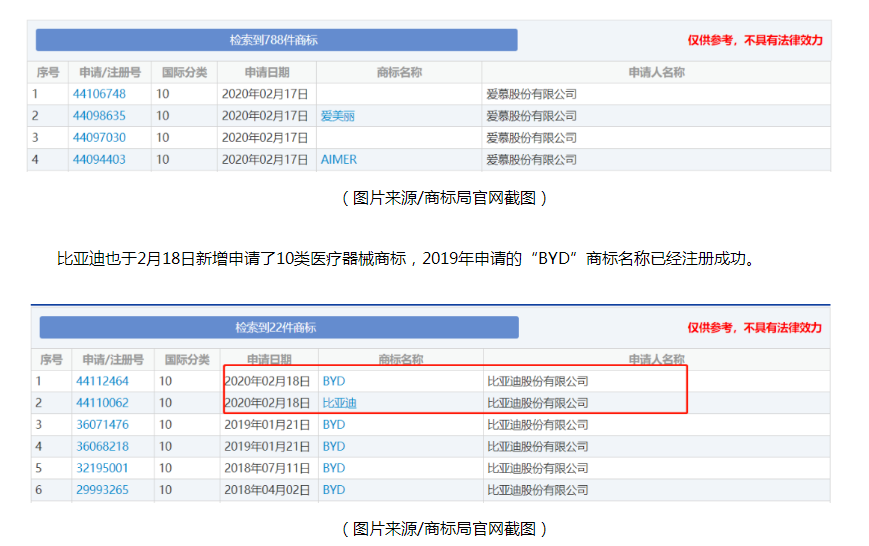The width and height of the screenshot is (869, 546).
Task: Open registration number 44106748 link
Action: [99, 94]
